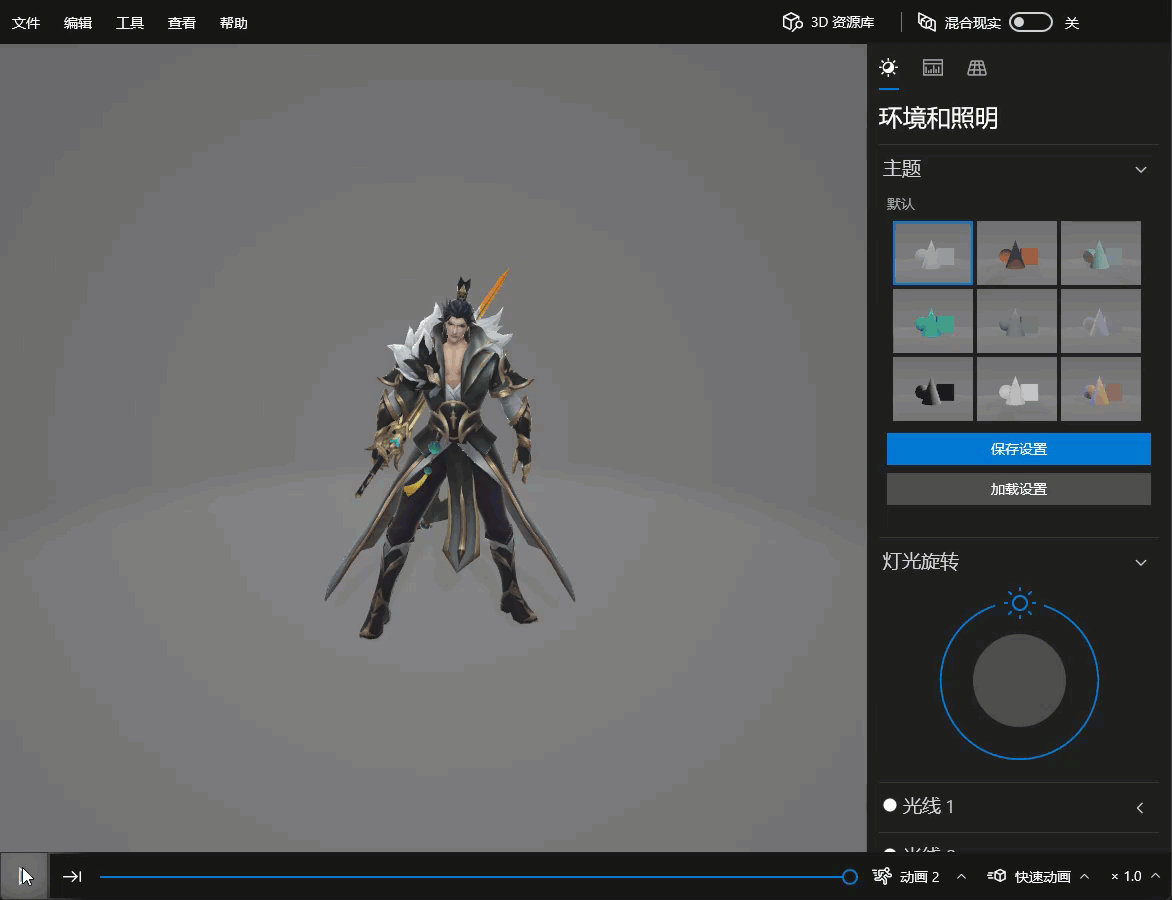Click the sun handle on rotation dial
Image resolution: width=1172 pixels, height=900 pixels.
pos(1020,602)
